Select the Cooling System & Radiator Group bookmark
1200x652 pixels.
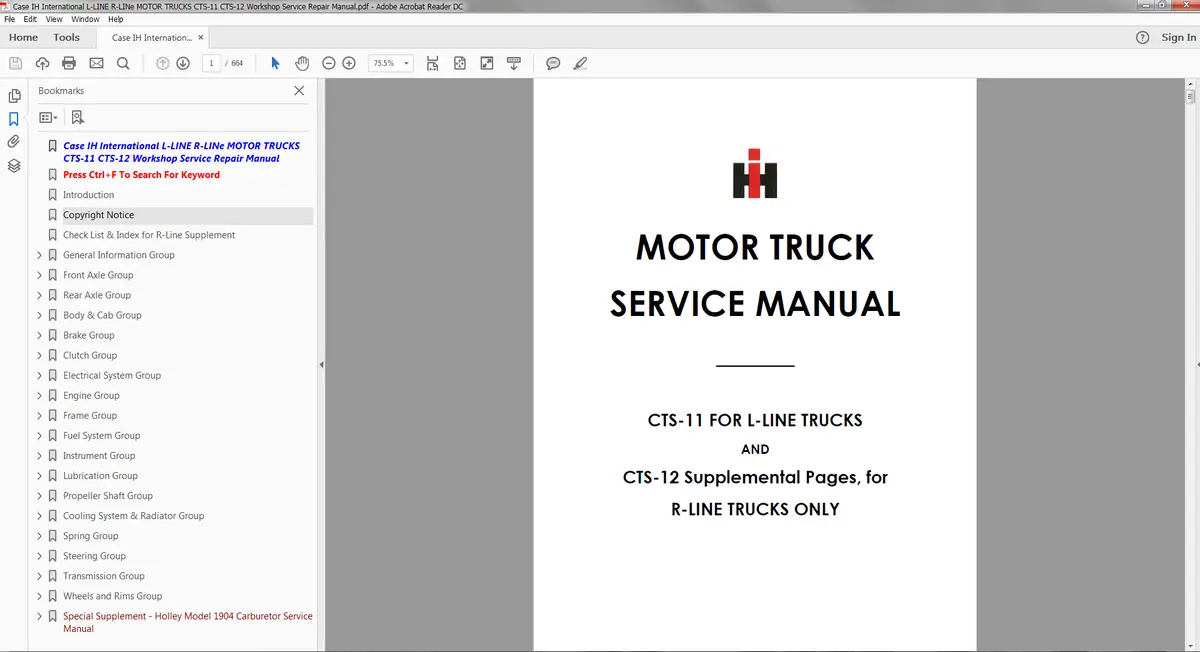pos(133,516)
